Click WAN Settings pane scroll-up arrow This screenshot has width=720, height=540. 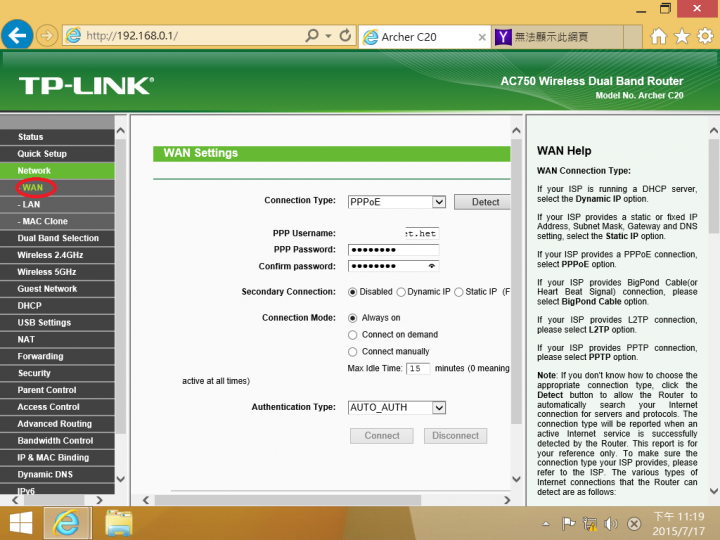[x=516, y=130]
